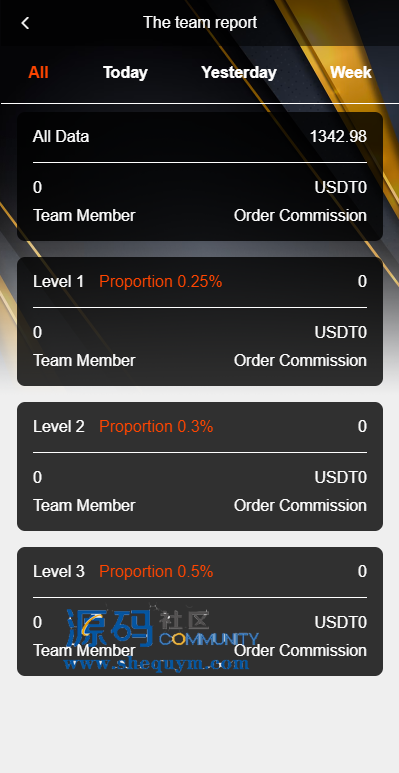The image size is (399, 773).
Task: Select the 1342.98 total value
Action: [x=338, y=137]
